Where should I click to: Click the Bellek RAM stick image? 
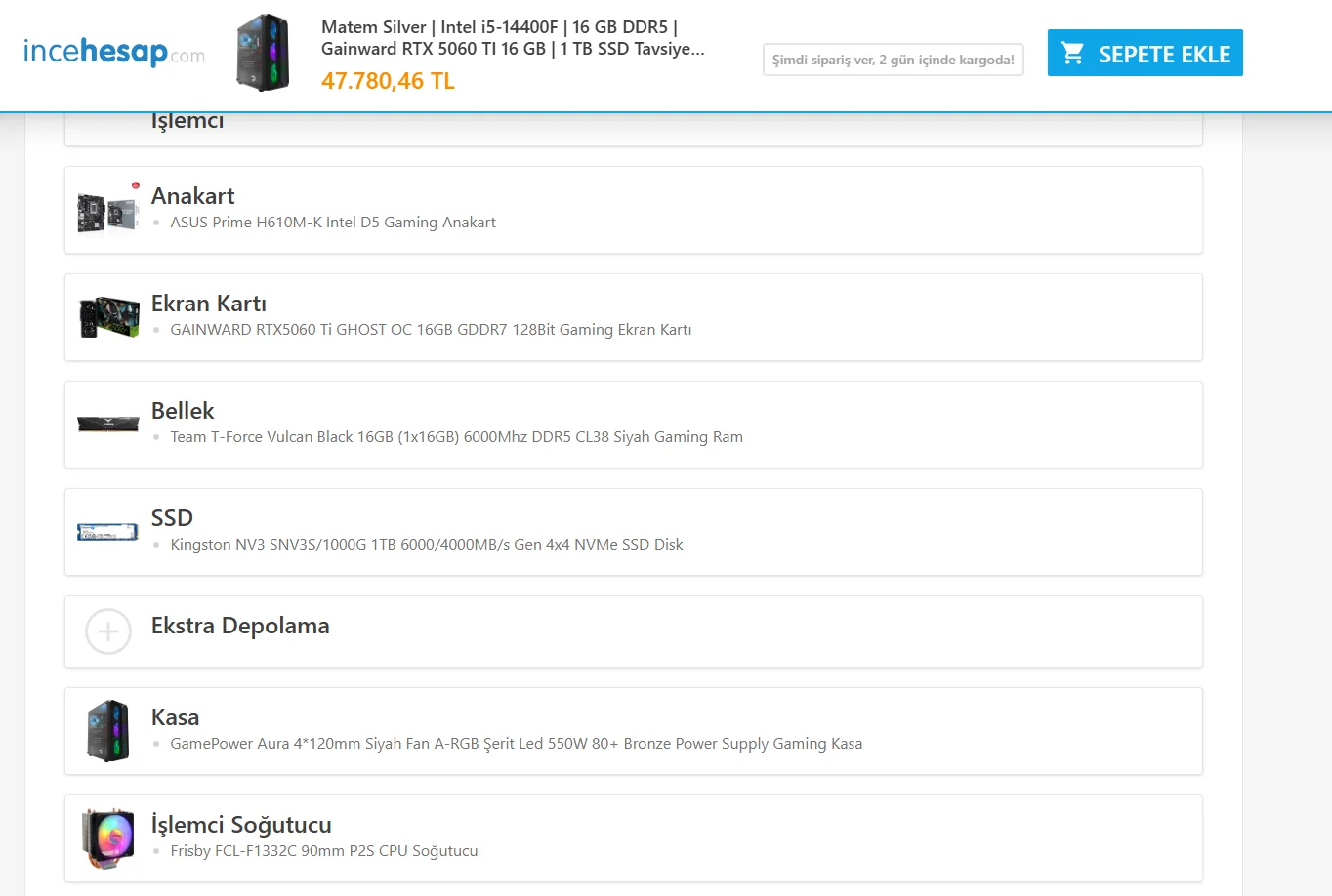coord(107,424)
